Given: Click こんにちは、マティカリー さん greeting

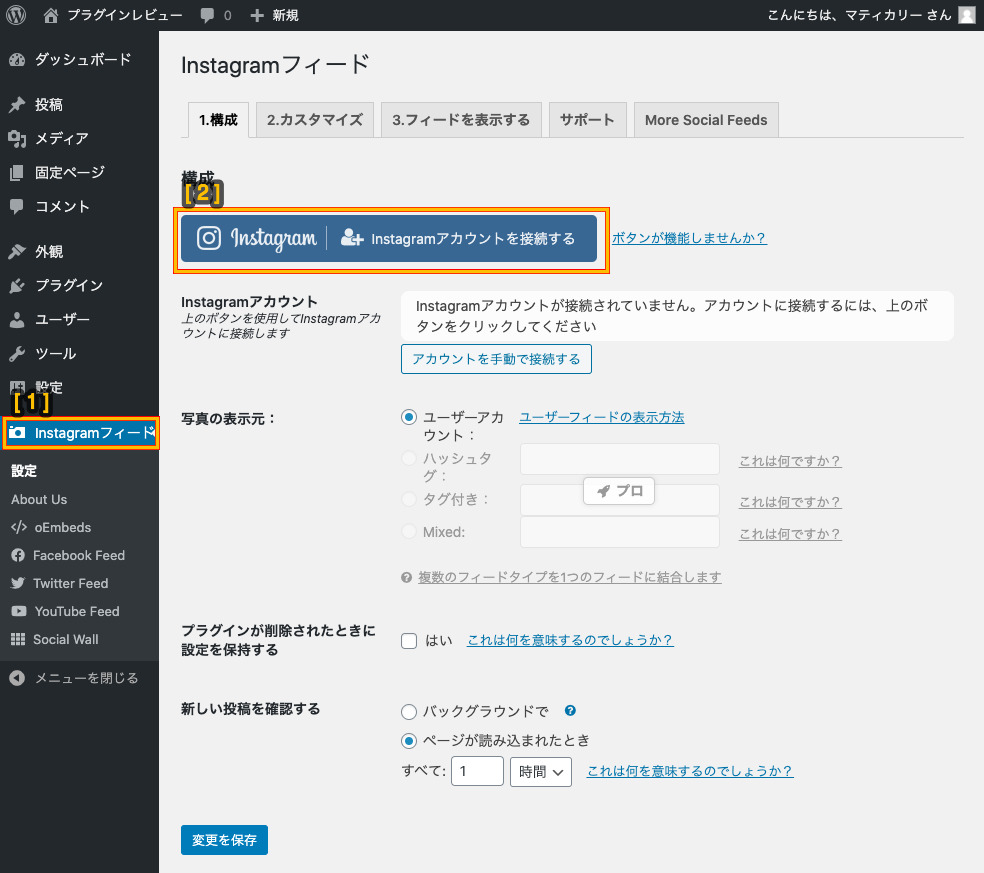Looking at the screenshot, I should tap(859, 15).
